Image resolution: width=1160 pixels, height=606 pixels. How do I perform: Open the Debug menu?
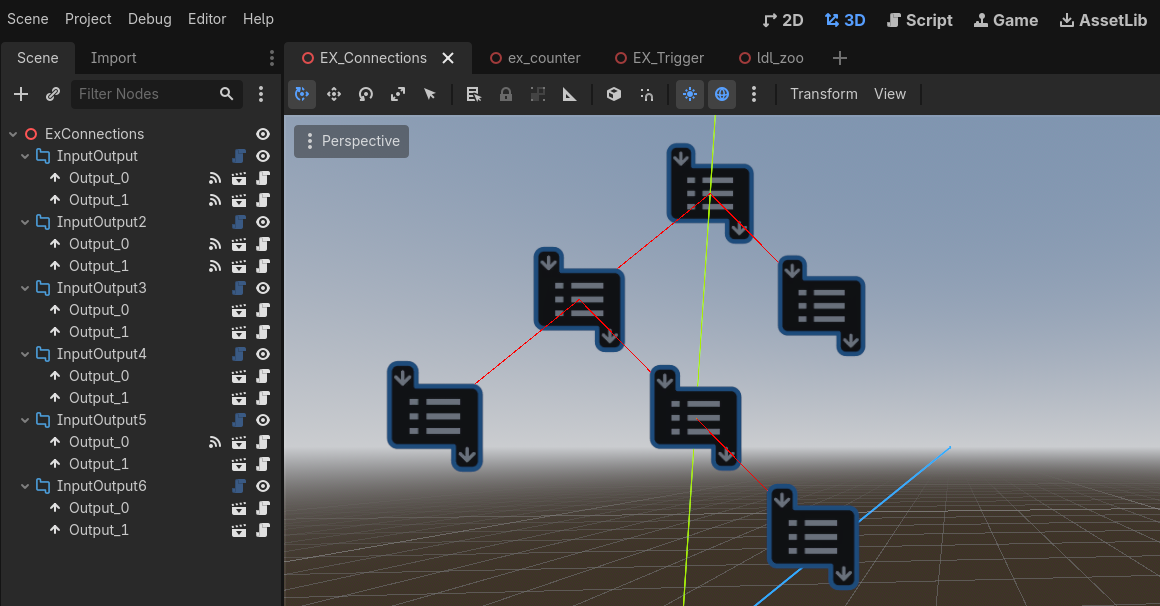point(149,19)
